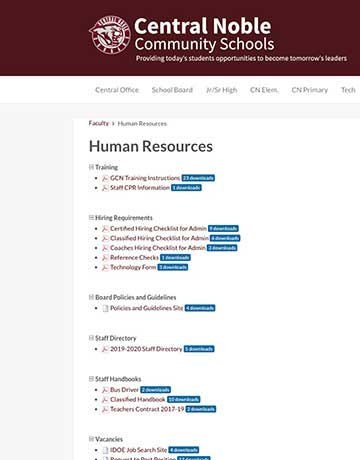This screenshot has height=460, width=360.
Task: Click PDF icon beside GCN Training Instructions
Action: (105, 178)
